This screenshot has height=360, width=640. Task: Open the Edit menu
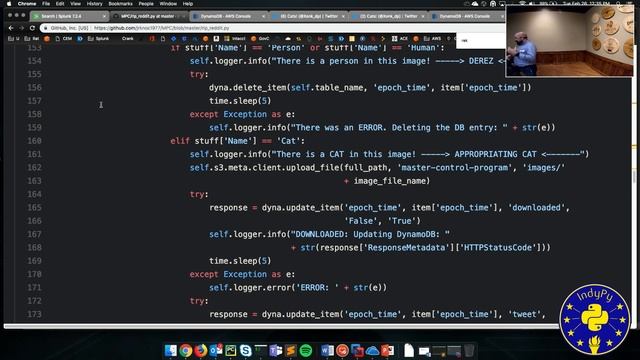(60, 4)
